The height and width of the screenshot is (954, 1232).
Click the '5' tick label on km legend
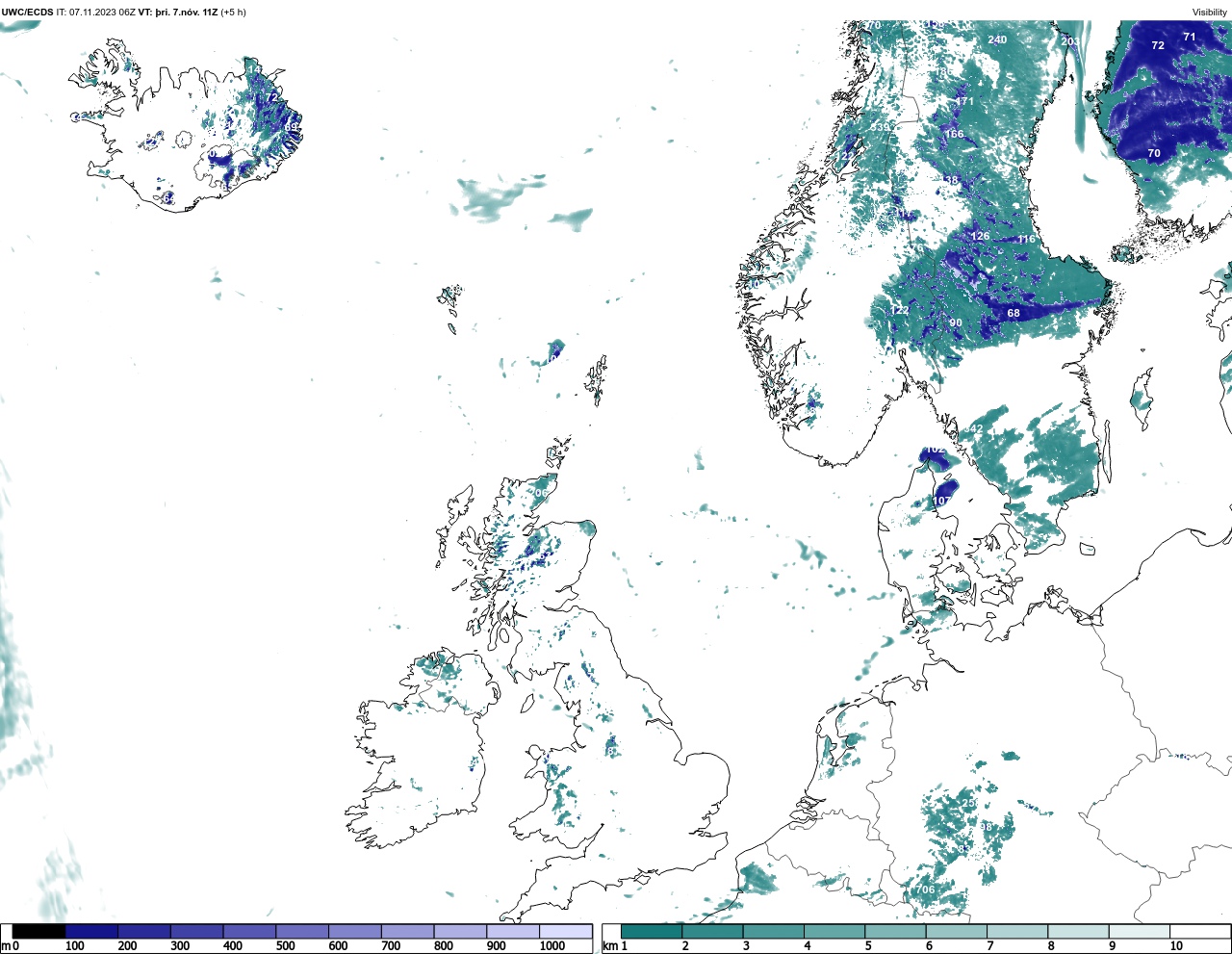(x=868, y=946)
